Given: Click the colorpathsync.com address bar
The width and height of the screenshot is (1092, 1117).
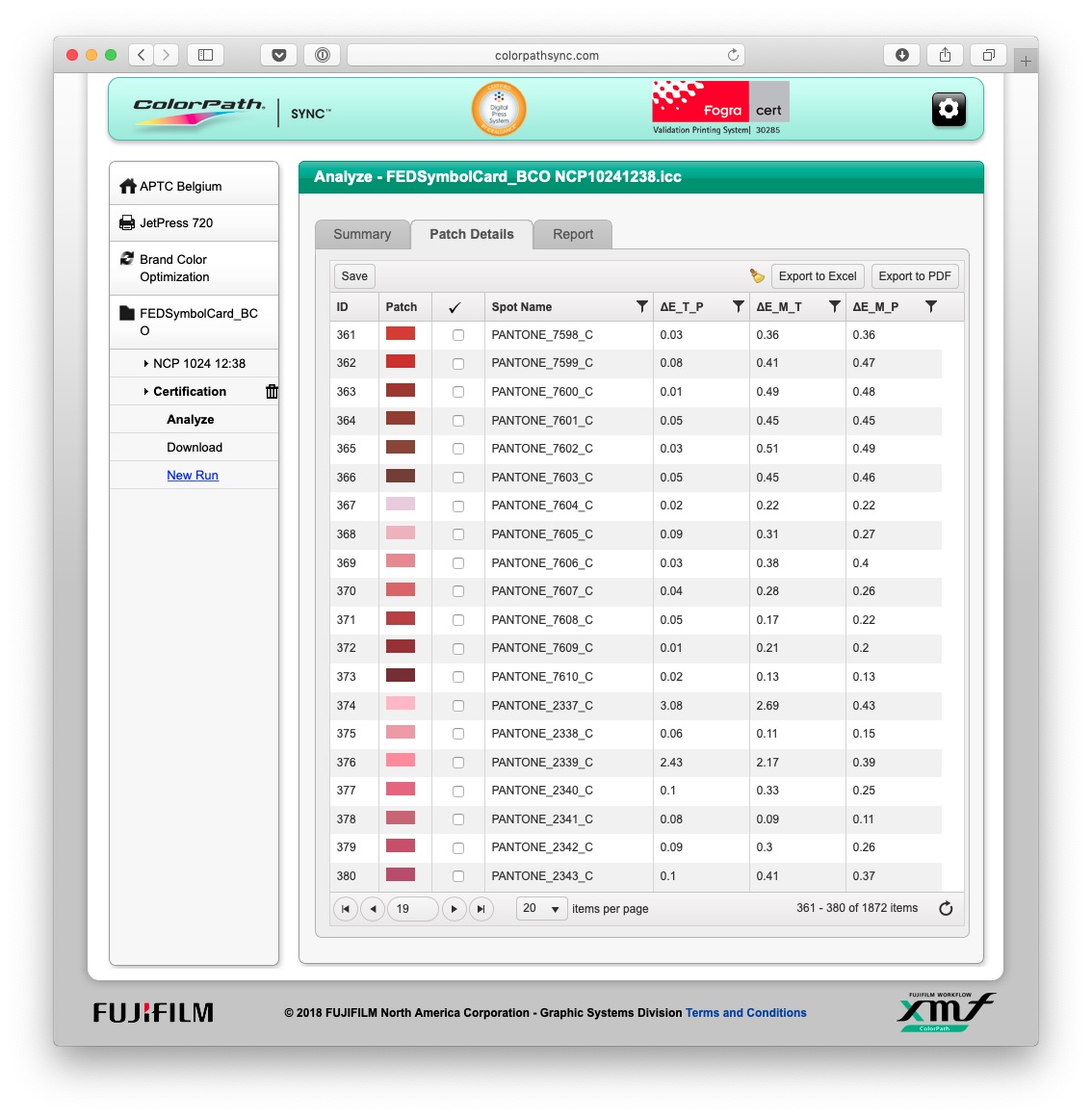Looking at the screenshot, I should (x=546, y=55).
